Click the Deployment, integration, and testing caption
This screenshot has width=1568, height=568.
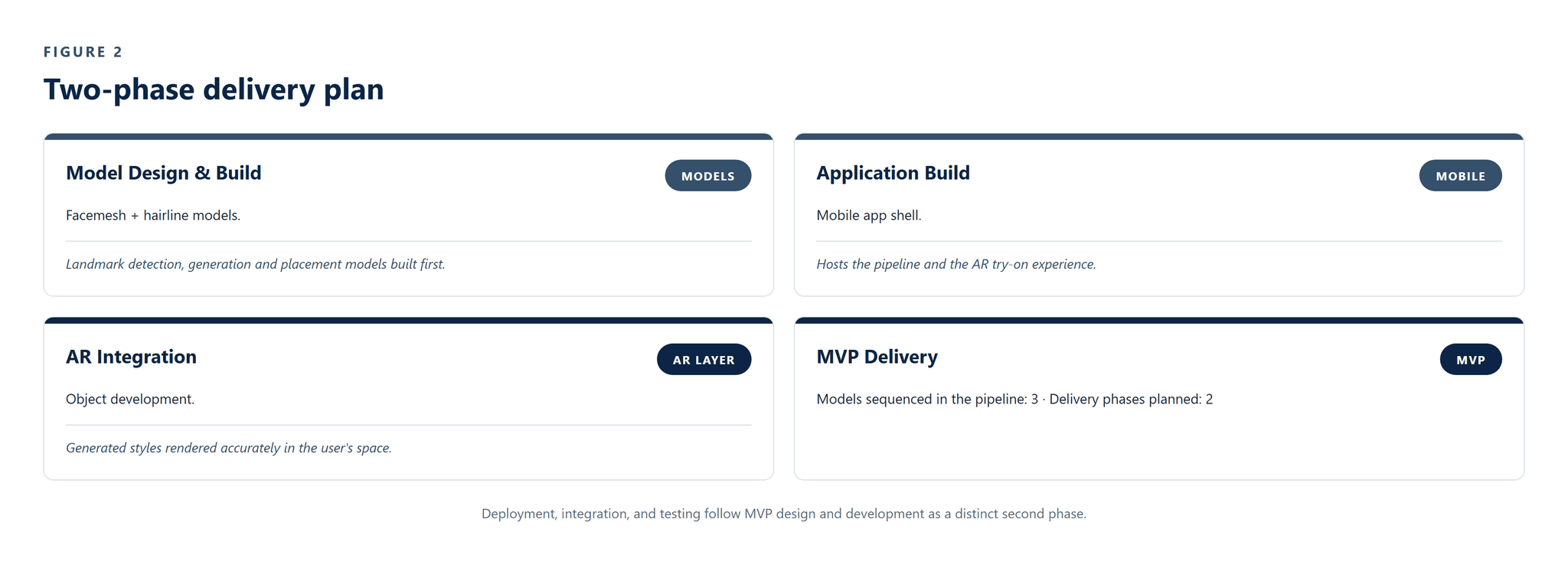(783, 514)
